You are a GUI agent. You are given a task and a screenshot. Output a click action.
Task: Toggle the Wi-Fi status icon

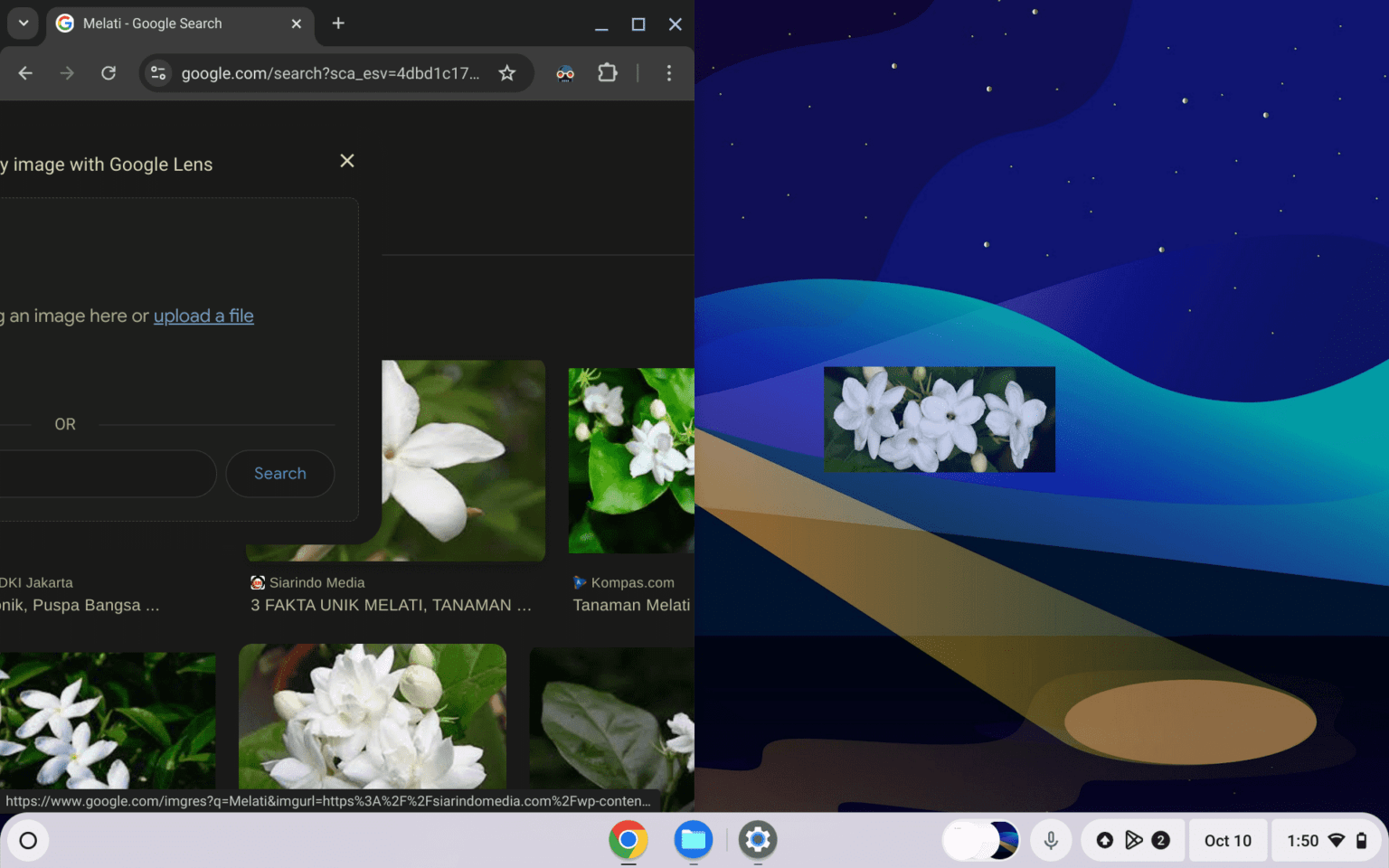1338,840
